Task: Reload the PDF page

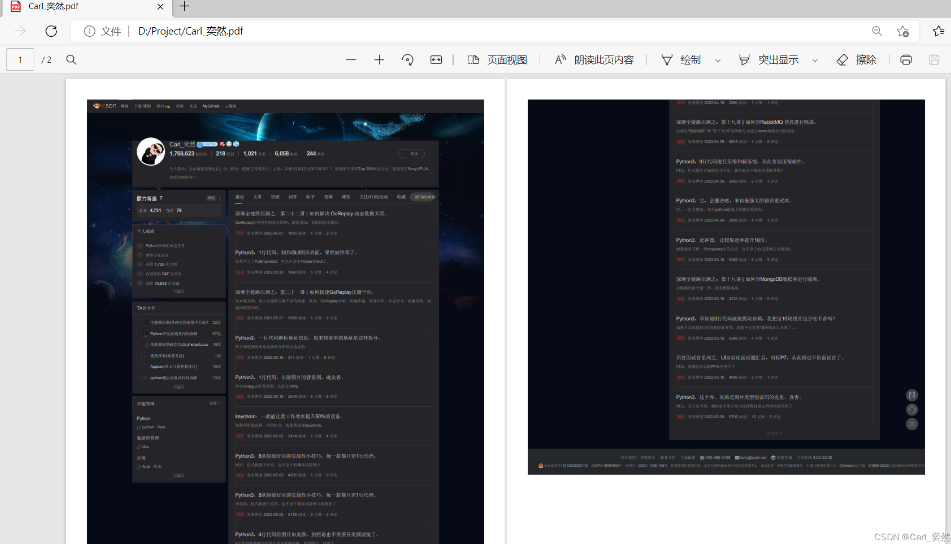Action: [x=51, y=31]
